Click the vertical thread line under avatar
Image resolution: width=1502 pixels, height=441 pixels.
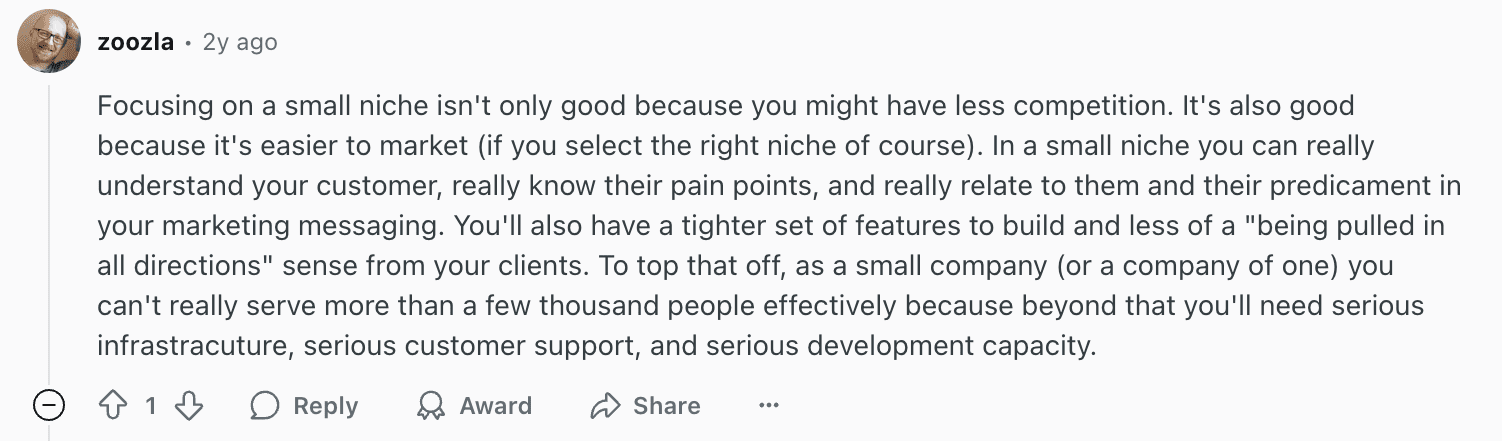(x=49, y=231)
